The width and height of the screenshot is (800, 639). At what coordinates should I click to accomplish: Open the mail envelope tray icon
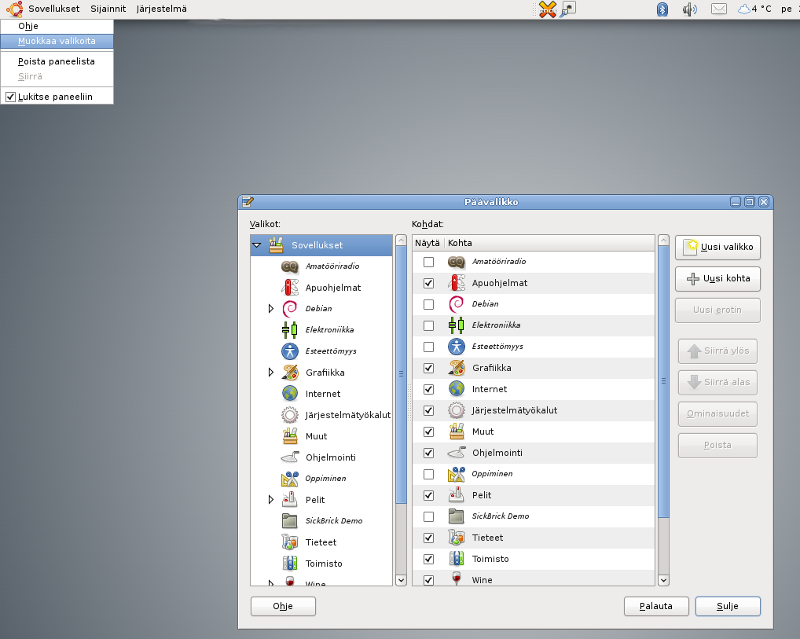click(719, 9)
